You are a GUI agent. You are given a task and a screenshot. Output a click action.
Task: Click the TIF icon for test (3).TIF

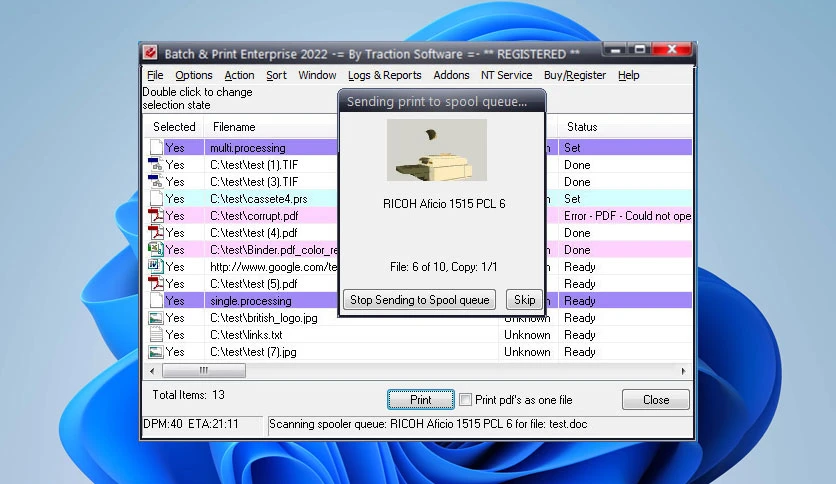coord(155,181)
